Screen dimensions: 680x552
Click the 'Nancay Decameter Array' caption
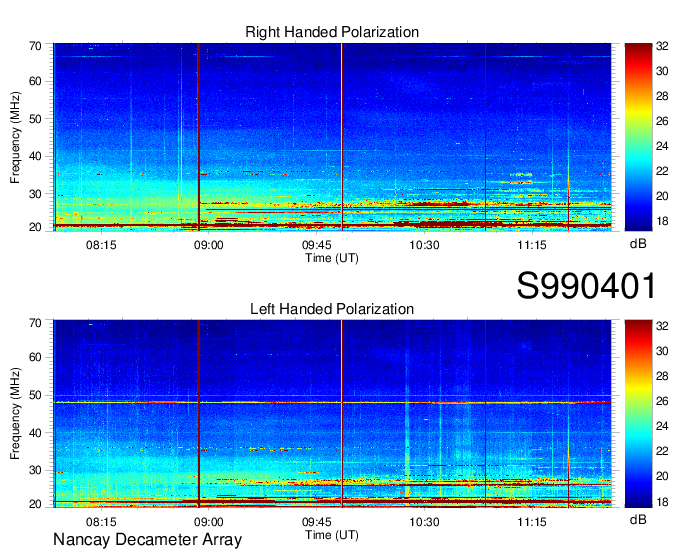(147, 540)
